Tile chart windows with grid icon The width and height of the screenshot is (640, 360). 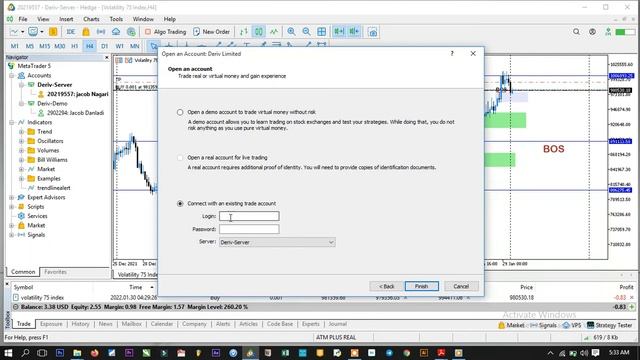(x=322, y=31)
